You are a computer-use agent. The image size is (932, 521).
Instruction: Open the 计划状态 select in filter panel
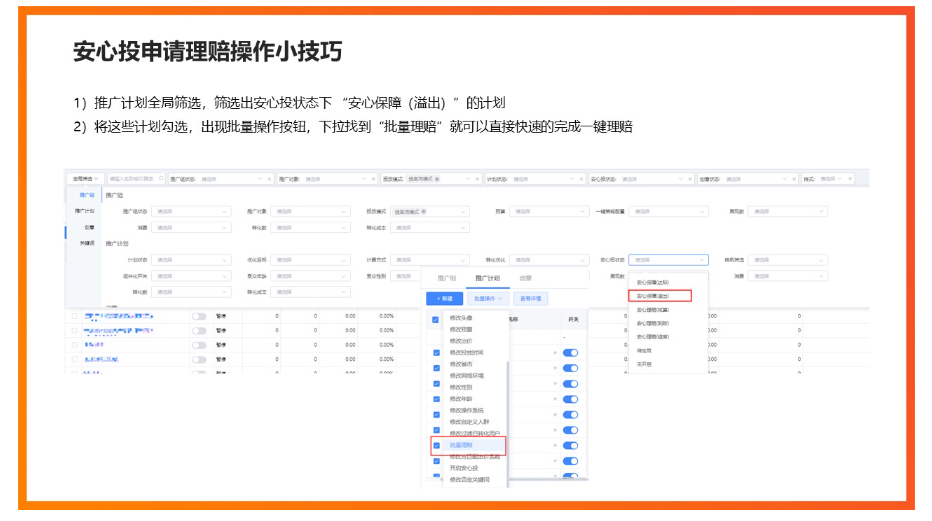click(x=191, y=260)
